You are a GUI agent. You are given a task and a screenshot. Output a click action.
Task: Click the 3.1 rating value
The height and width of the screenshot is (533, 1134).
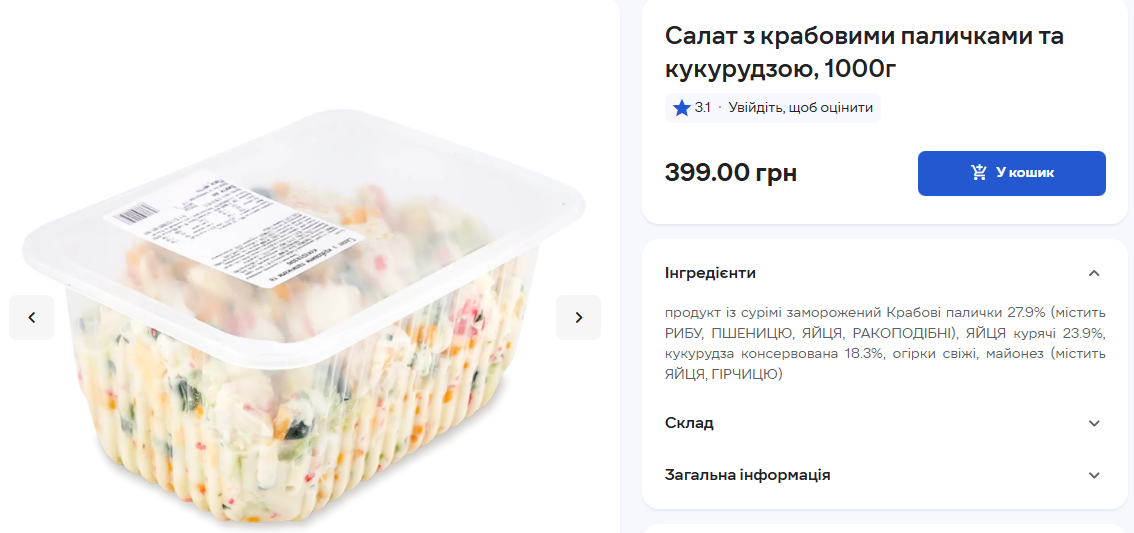coord(703,108)
